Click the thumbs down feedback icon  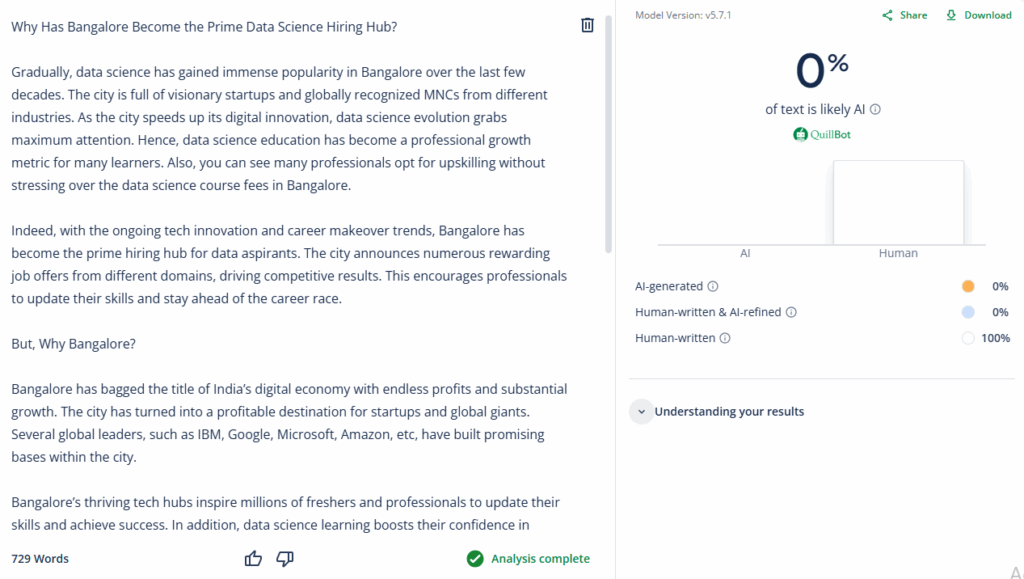point(285,559)
